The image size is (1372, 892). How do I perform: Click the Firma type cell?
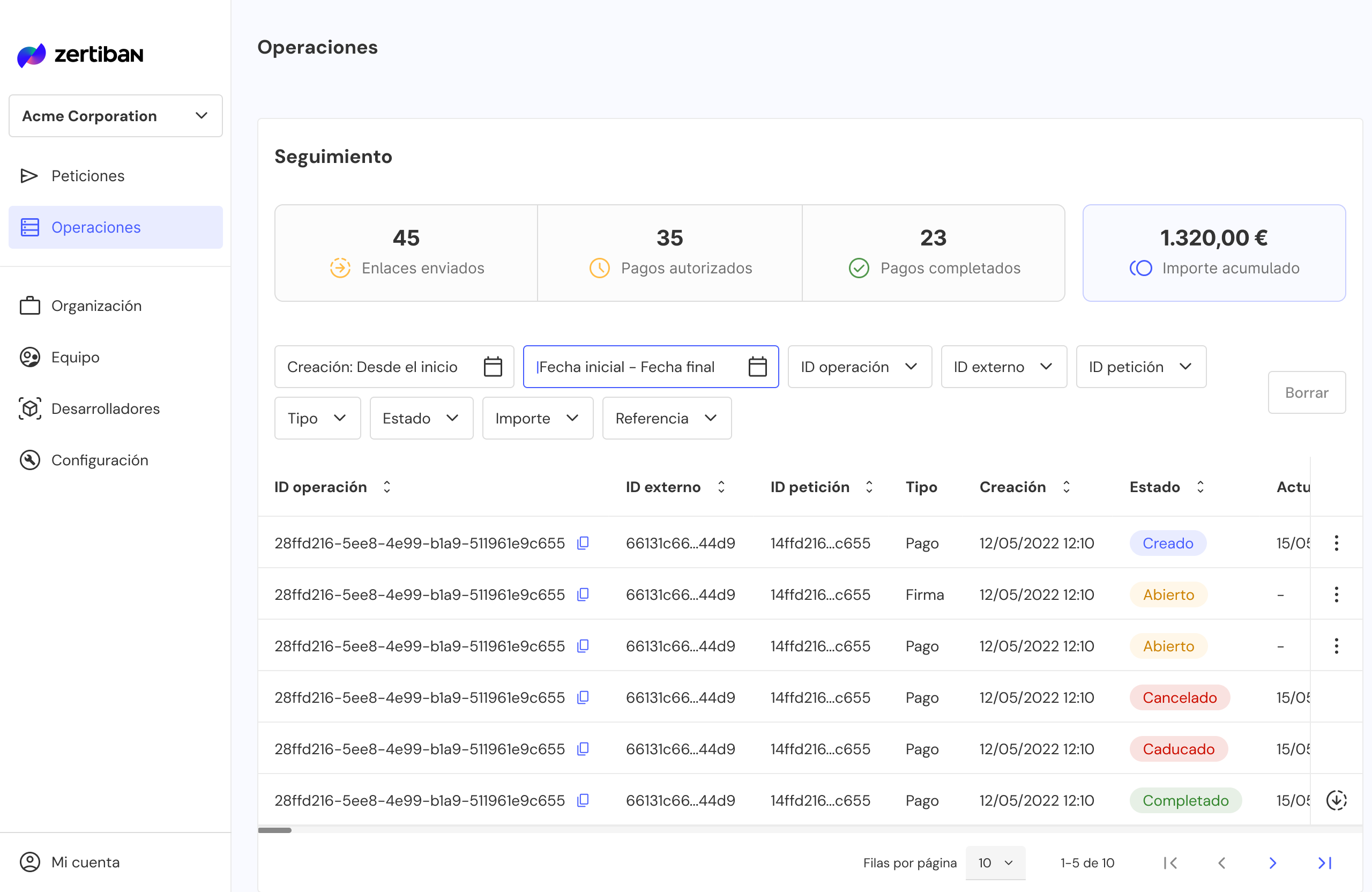(924, 594)
